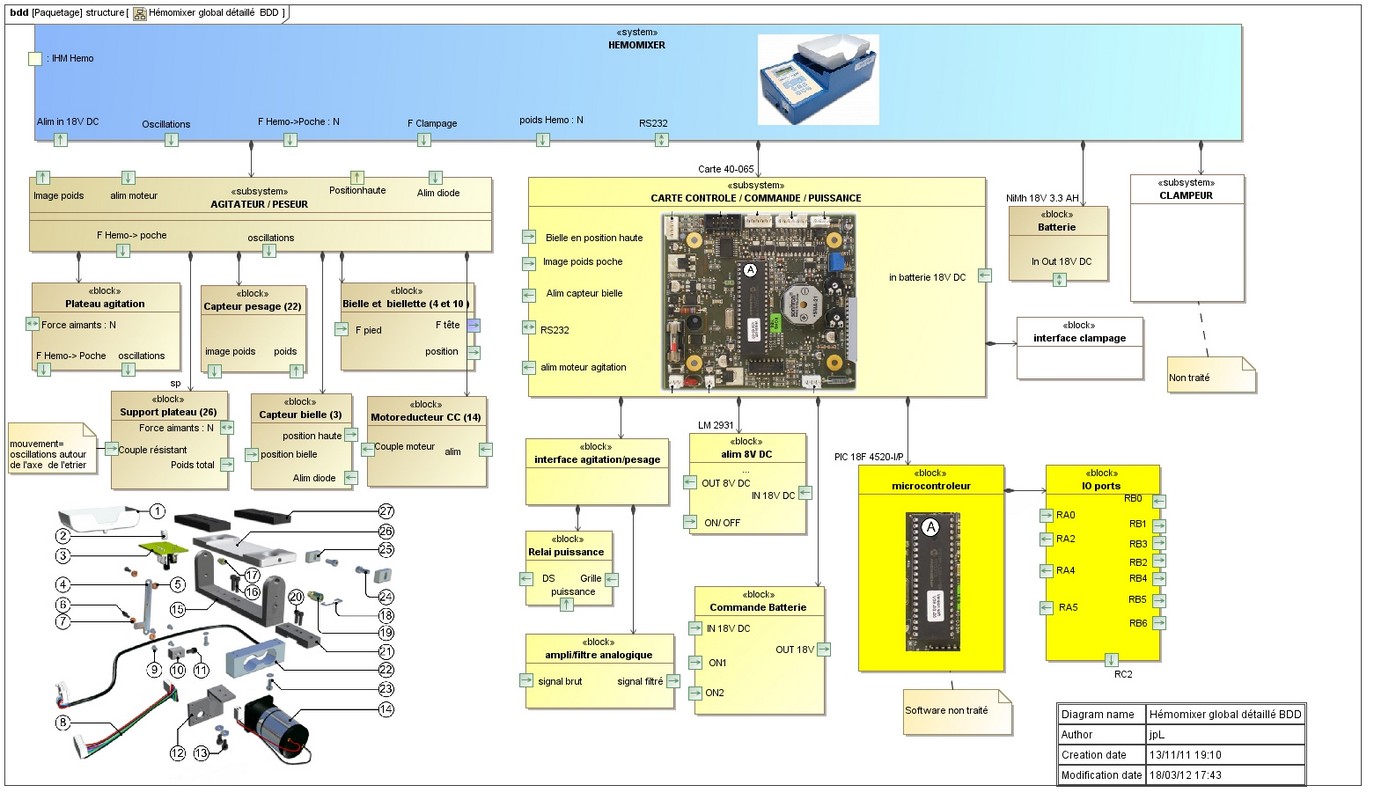Click the ON2 port on Commande Batterie
The height and width of the screenshot is (800, 1374).
(x=695, y=693)
